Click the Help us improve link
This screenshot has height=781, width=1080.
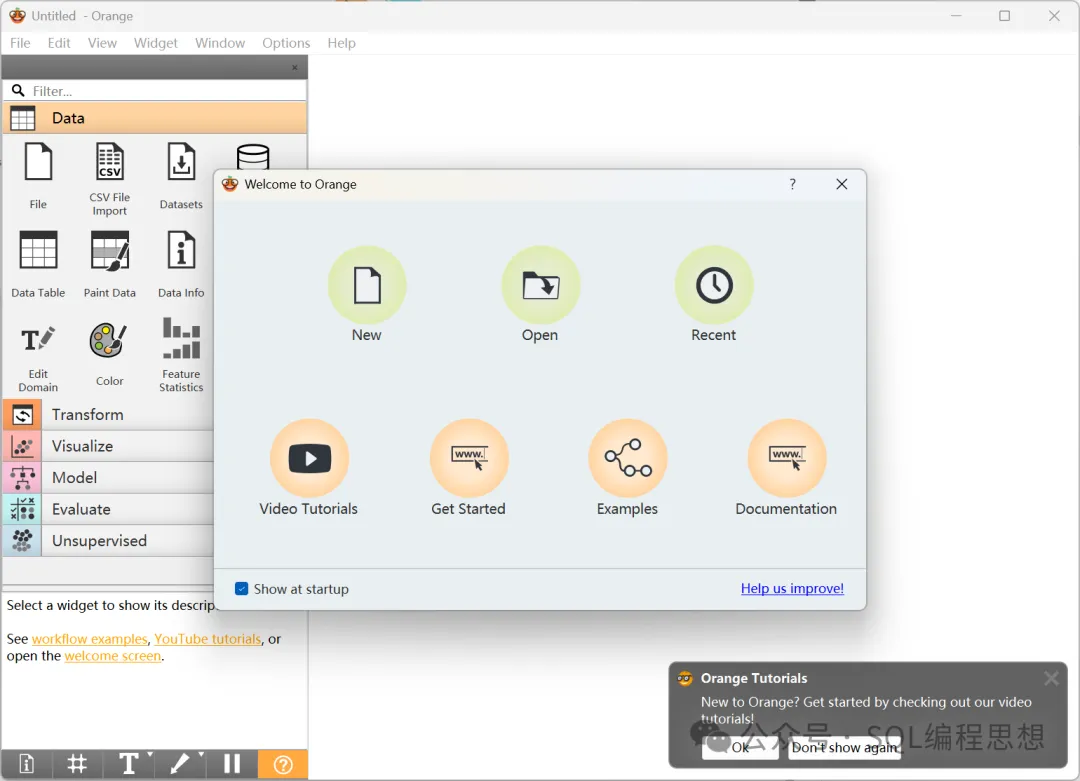[x=792, y=588]
